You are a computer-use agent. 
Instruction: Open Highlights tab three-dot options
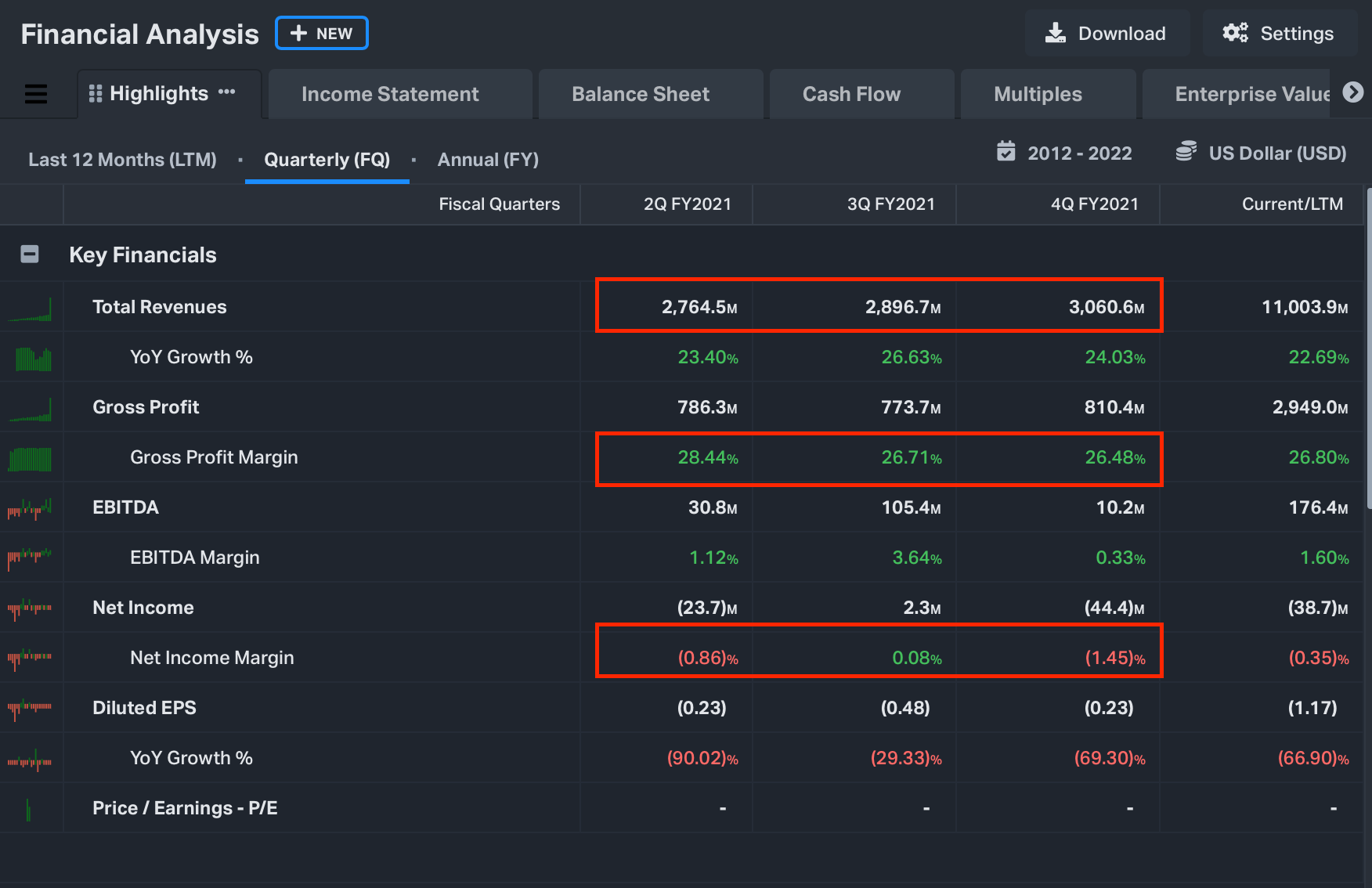click(x=227, y=92)
